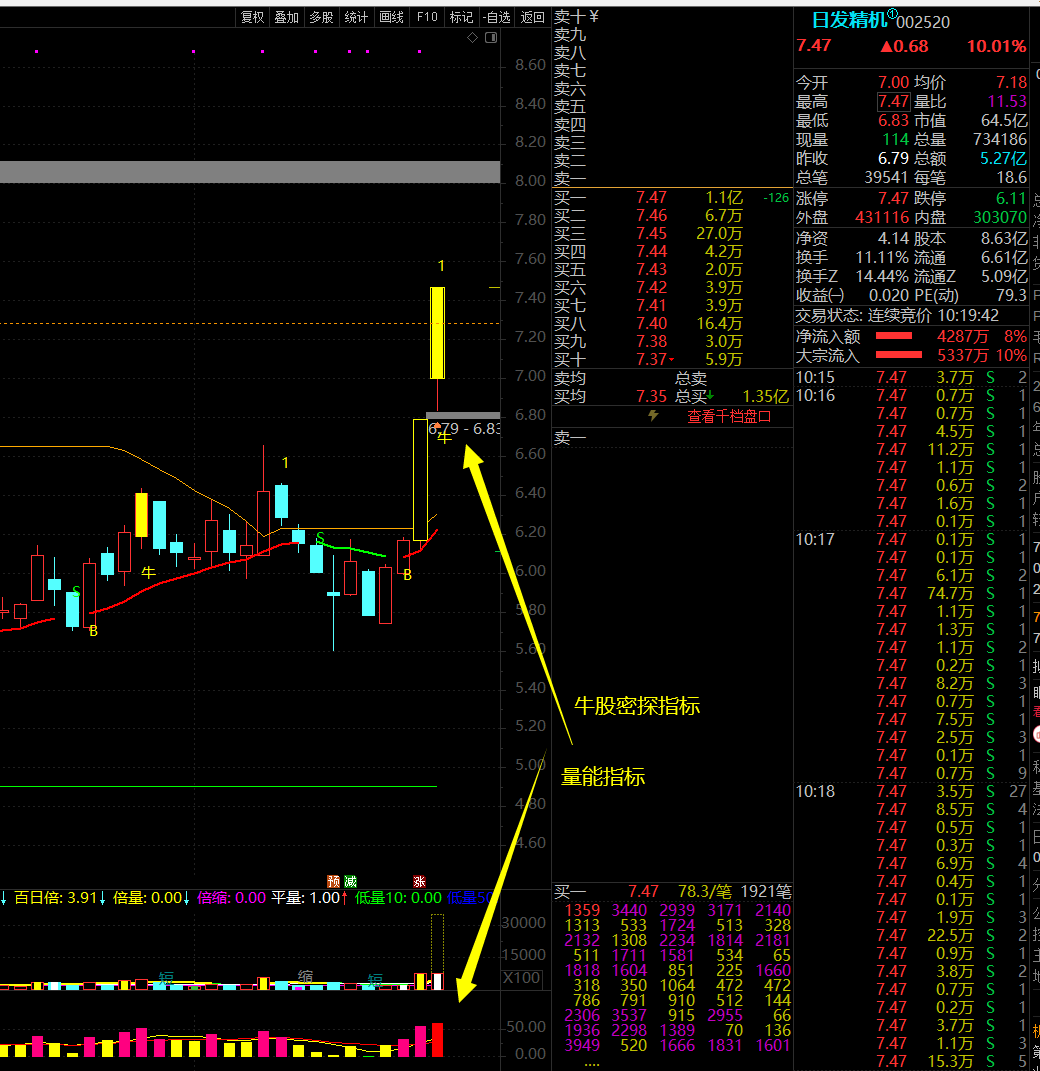Click the 标记 mark button
This screenshot has width=1040, height=1071.
tap(462, 17)
